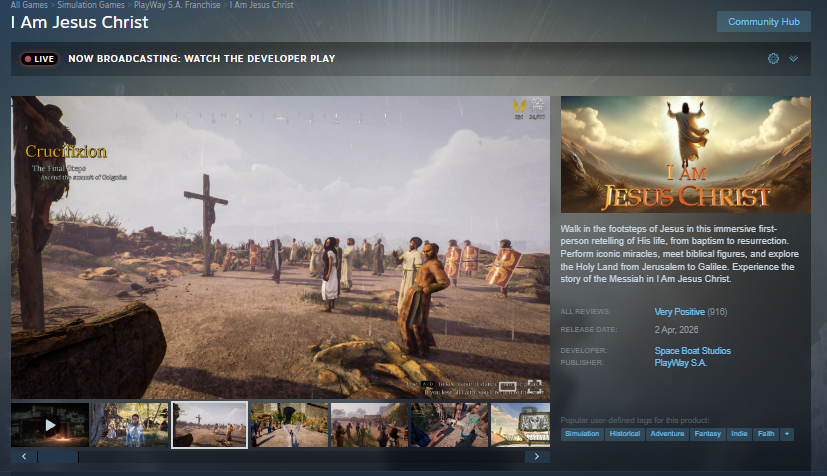Open the Community Hub
The image size is (827, 476).
click(764, 22)
